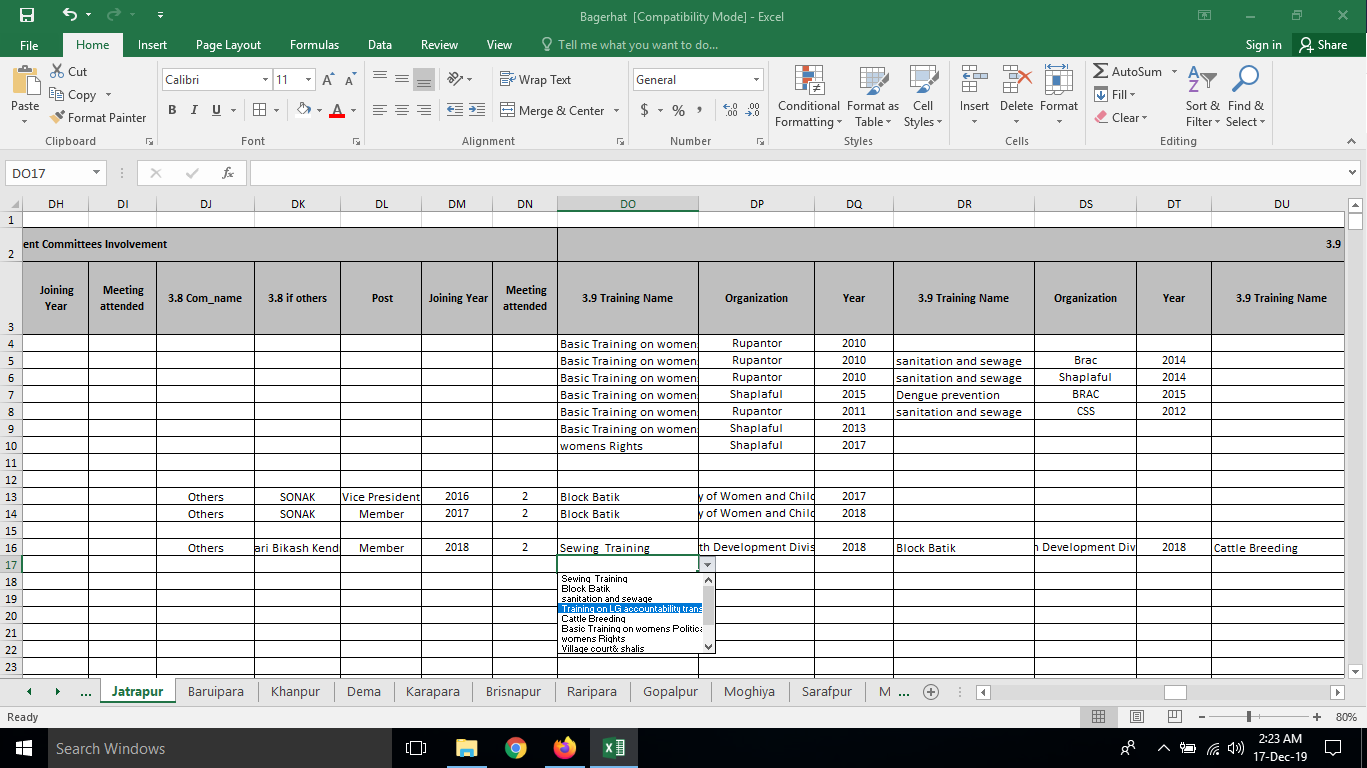Viewport: 1367px width, 768px height.
Task: Toggle Bold formatting
Action: (x=172, y=111)
